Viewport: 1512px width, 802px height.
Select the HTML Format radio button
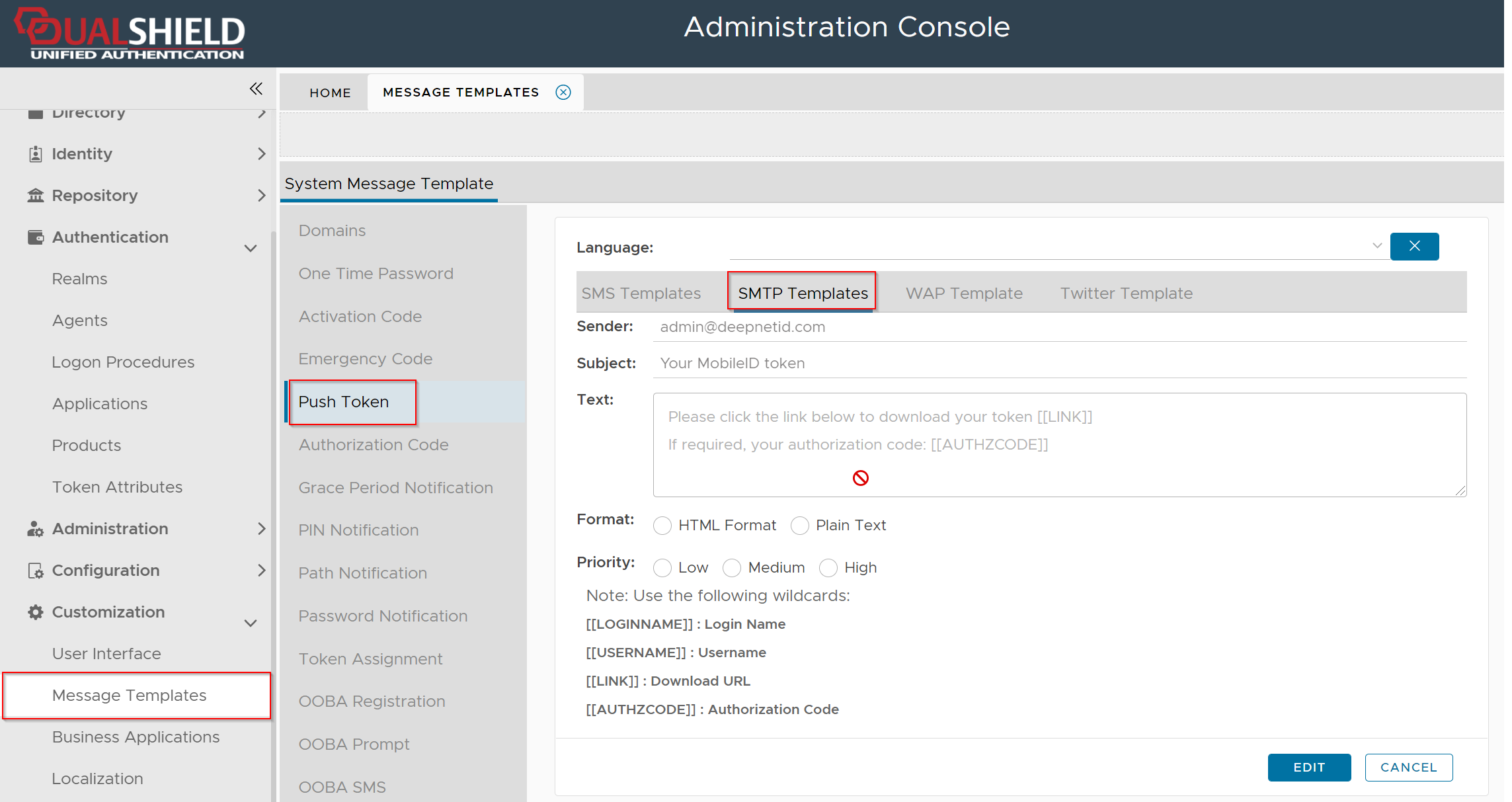(x=662, y=526)
